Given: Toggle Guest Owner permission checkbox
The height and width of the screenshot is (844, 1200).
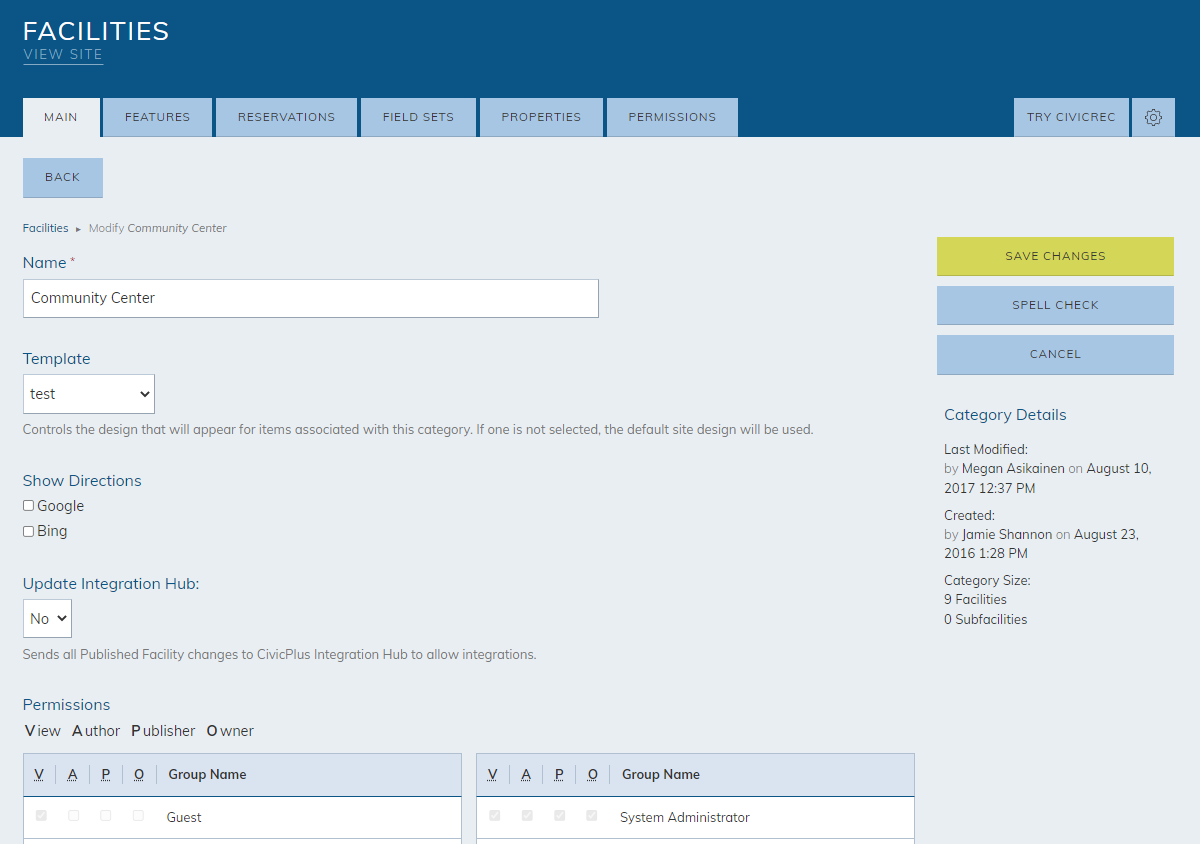Looking at the screenshot, I should pyautogui.click(x=138, y=816).
